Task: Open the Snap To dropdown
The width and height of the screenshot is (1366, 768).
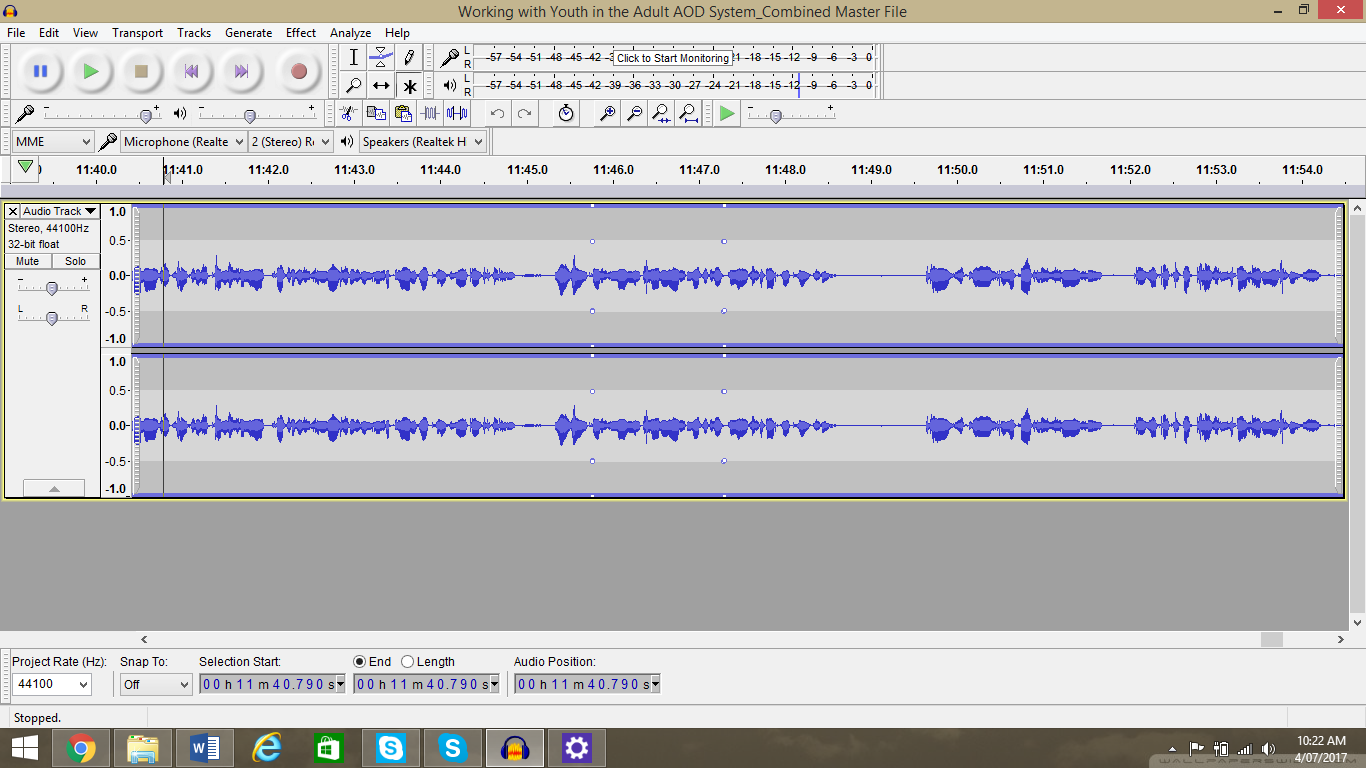Action: point(155,684)
